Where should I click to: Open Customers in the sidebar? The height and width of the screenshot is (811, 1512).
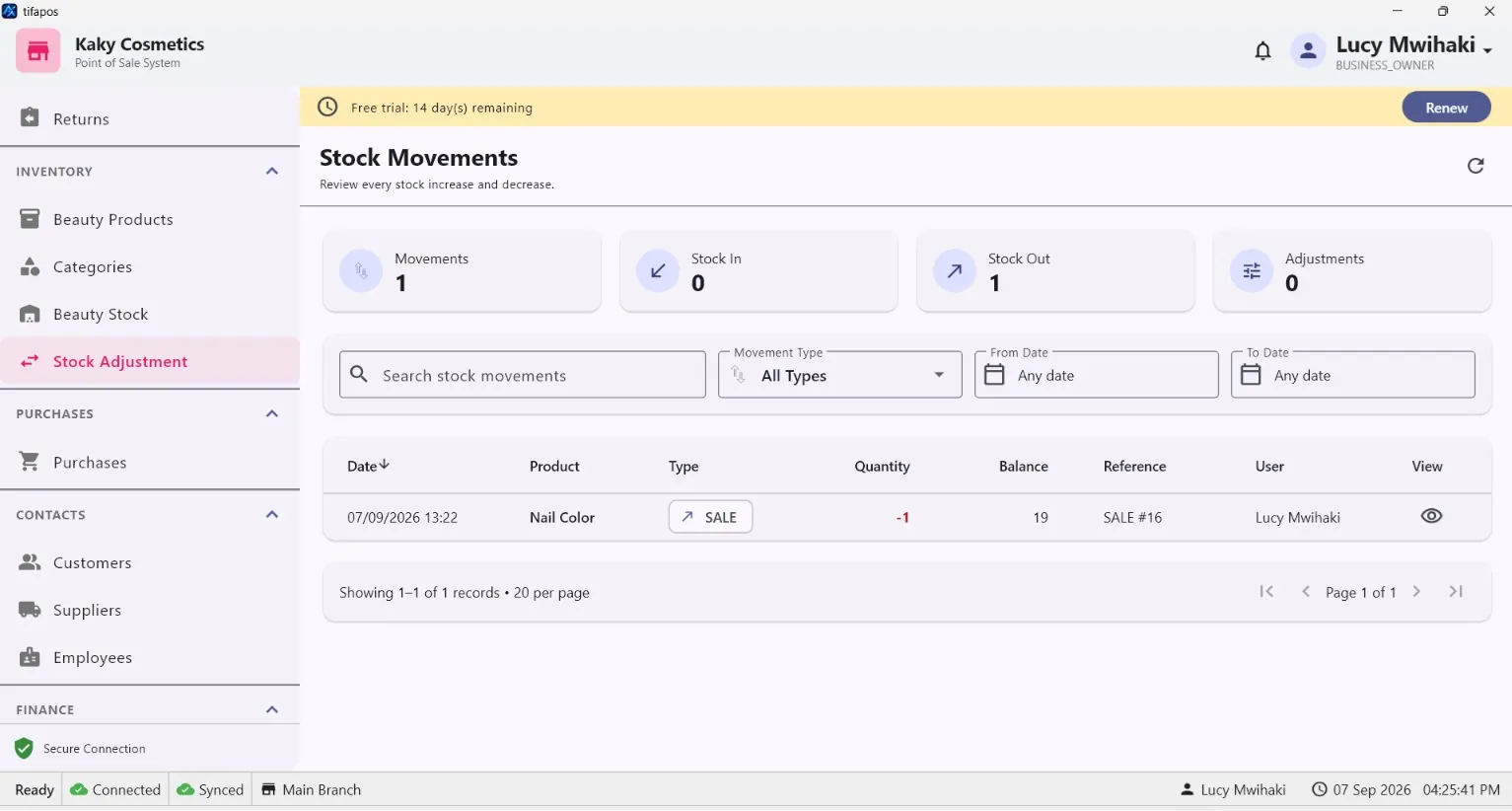click(150, 562)
